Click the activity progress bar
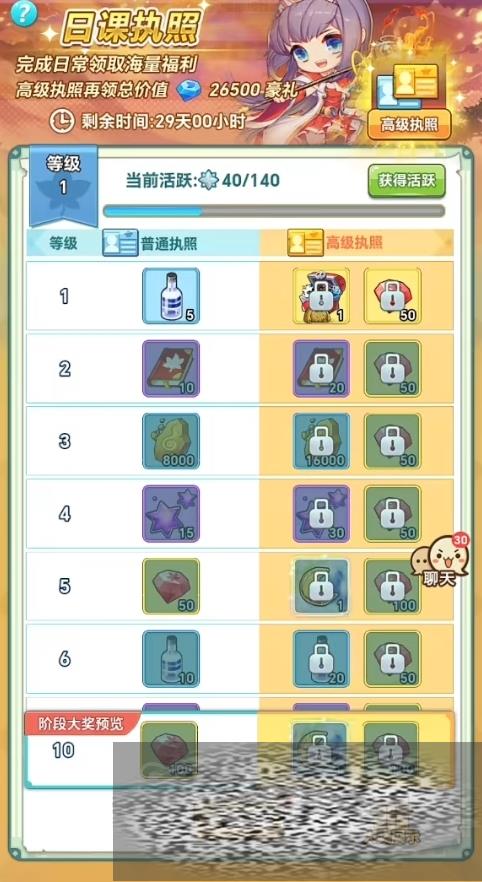This screenshot has height=882, width=482. [x=274, y=212]
